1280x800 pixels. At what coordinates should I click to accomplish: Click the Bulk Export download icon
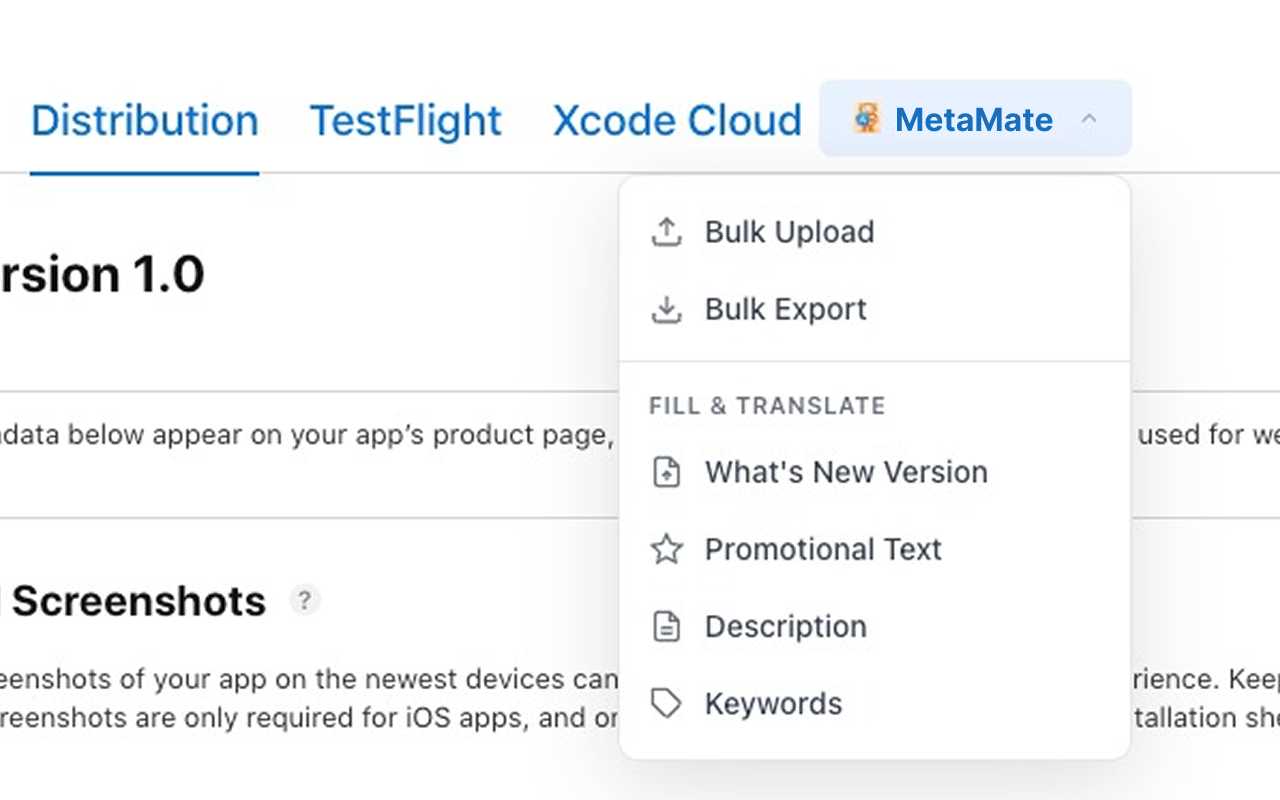click(666, 310)
